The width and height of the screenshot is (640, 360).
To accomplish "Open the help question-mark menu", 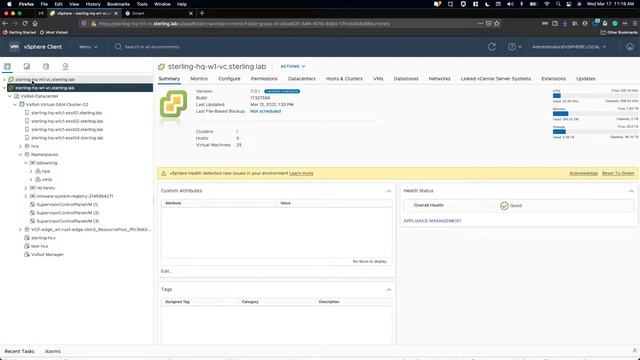I will click(514, 47).
